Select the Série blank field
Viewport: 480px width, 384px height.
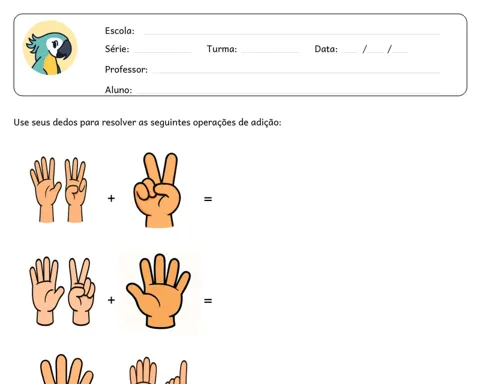162,51
